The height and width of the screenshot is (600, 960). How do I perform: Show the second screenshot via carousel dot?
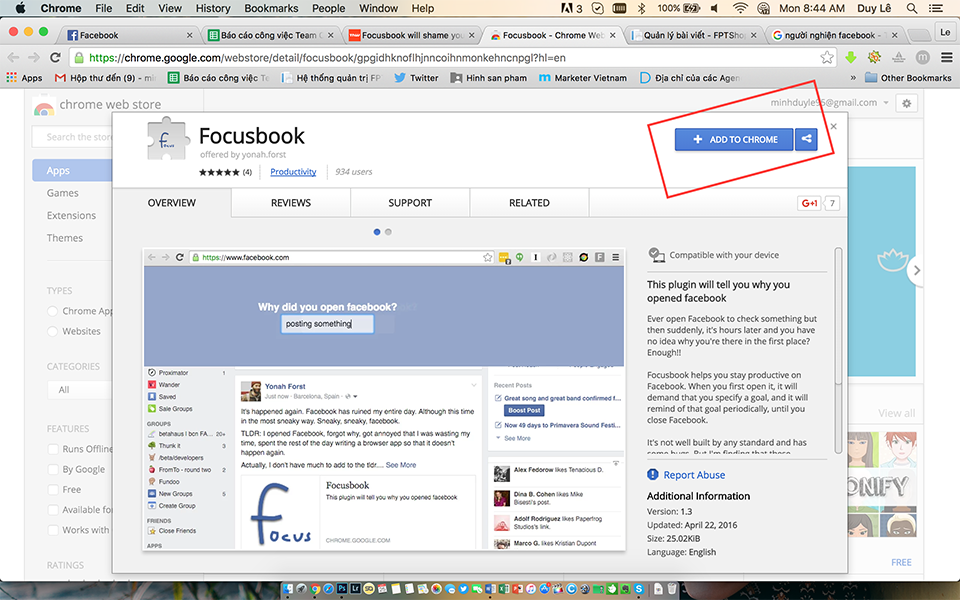pos(388,232)
